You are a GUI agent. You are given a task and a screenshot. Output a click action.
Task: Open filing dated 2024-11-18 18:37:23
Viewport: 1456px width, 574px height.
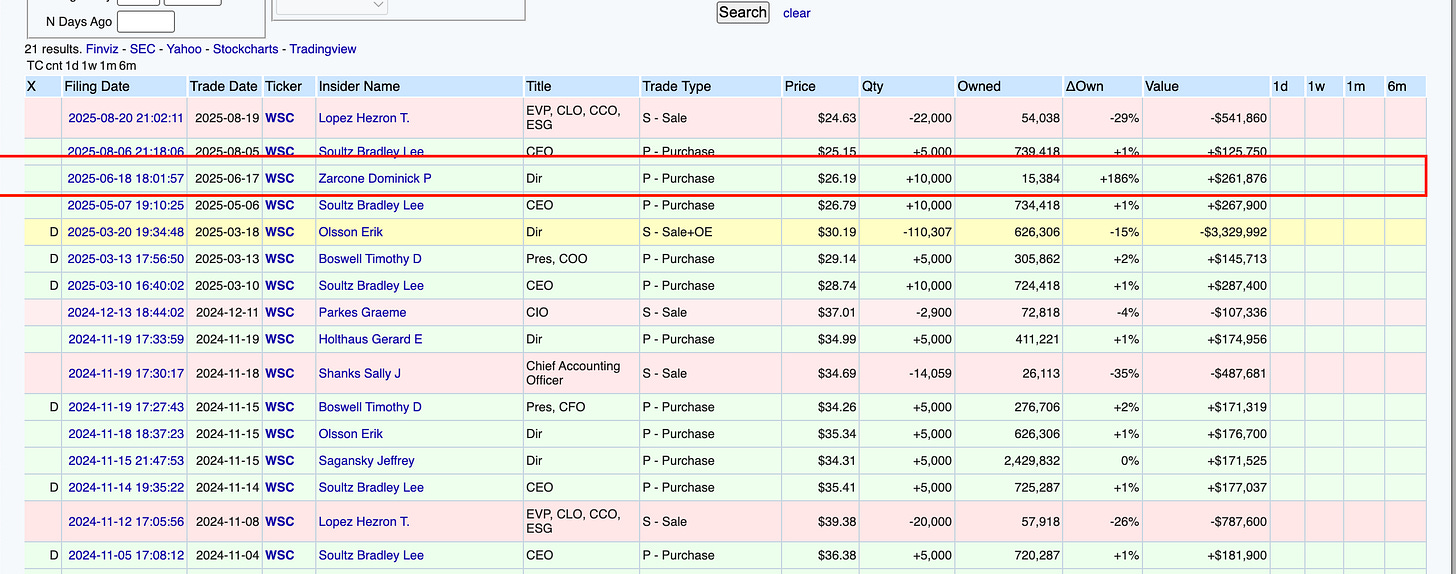point(126,435)
